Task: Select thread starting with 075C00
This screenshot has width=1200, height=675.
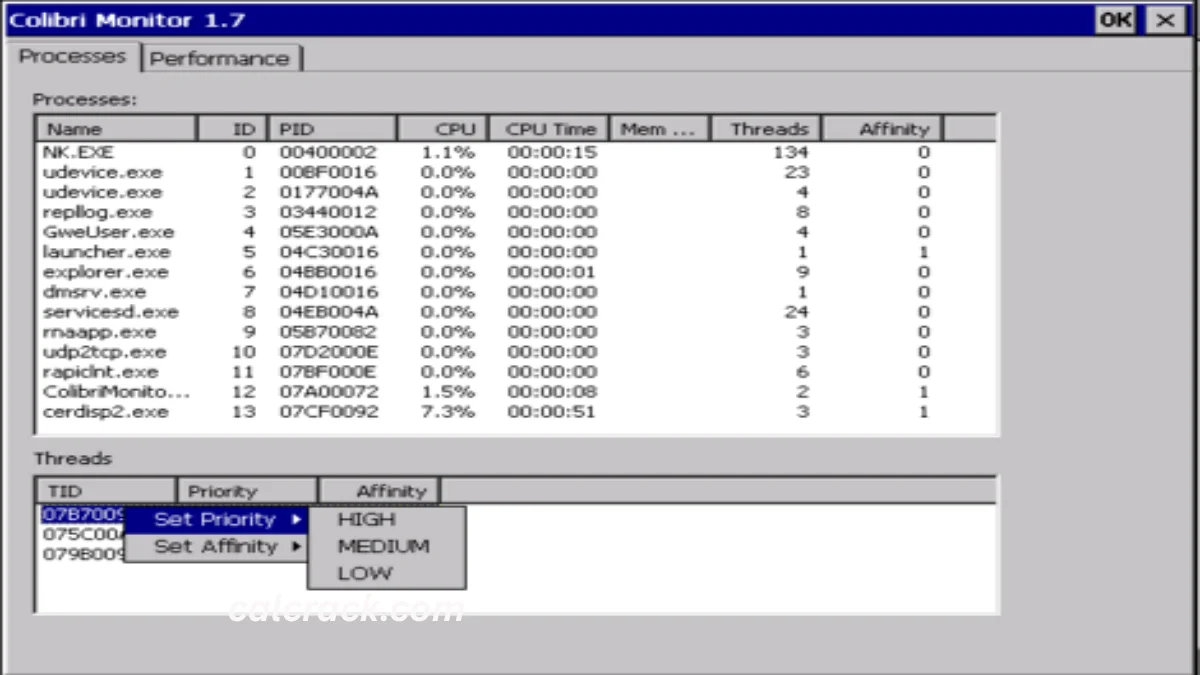Action: 83,534
